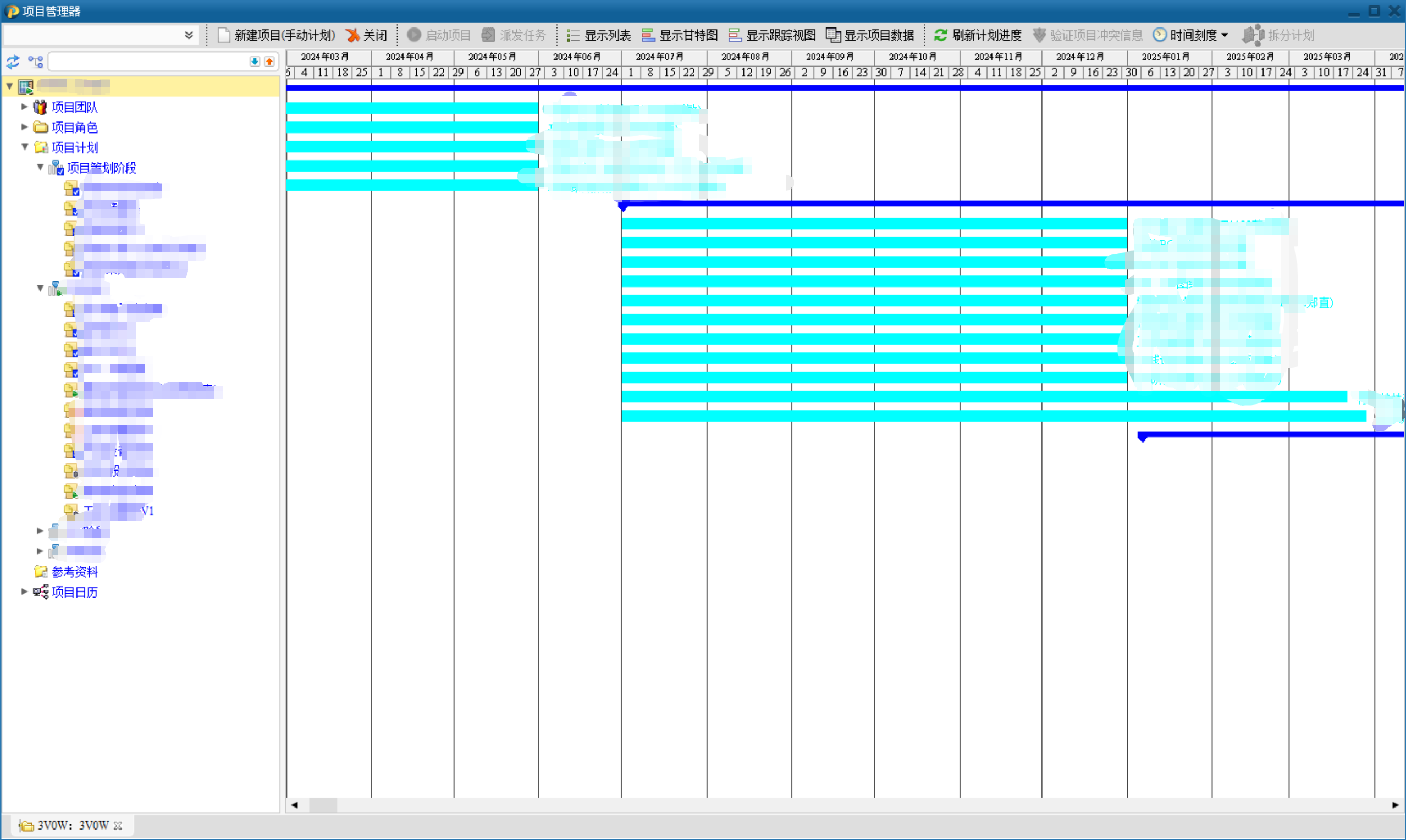Expand the 项目团队 tree node
1406x840 pixels.
[24, 107]
